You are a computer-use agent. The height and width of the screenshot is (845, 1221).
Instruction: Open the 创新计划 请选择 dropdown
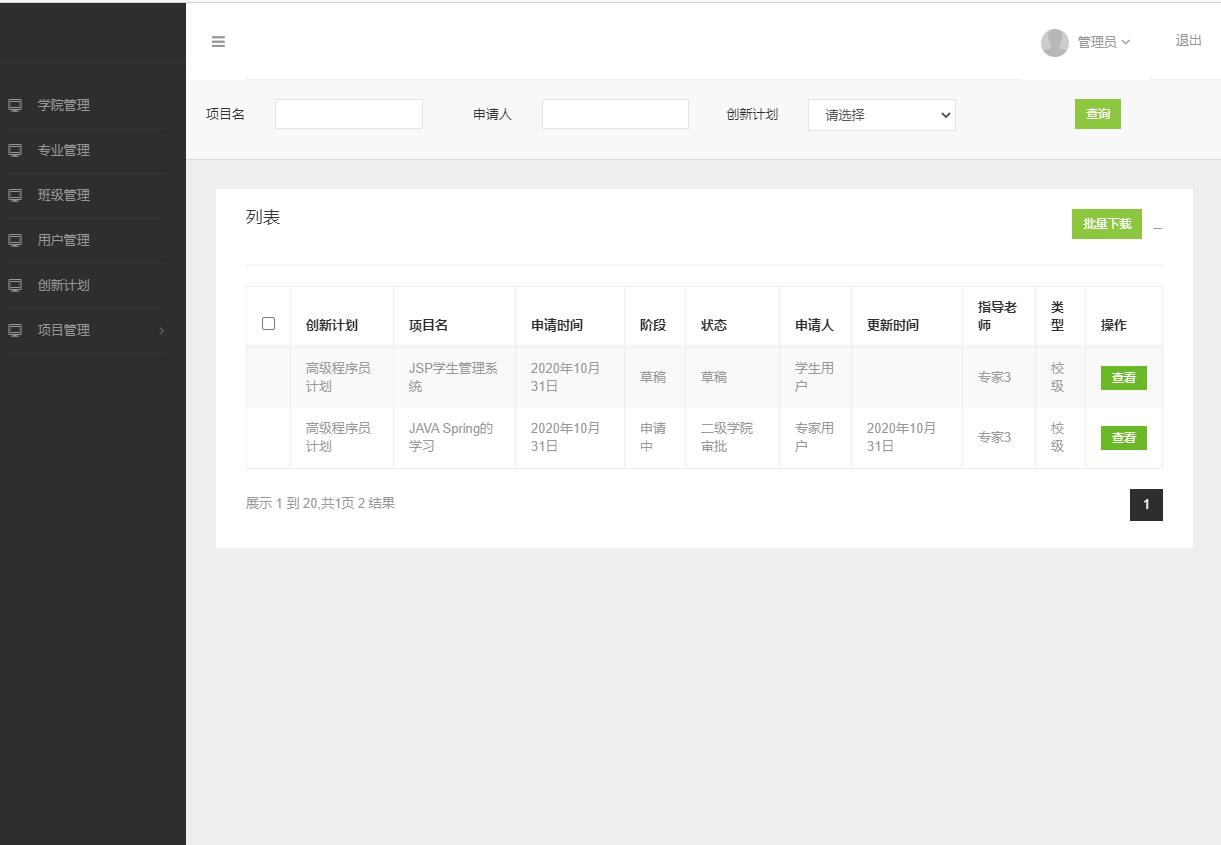click(x=881, y=114)
